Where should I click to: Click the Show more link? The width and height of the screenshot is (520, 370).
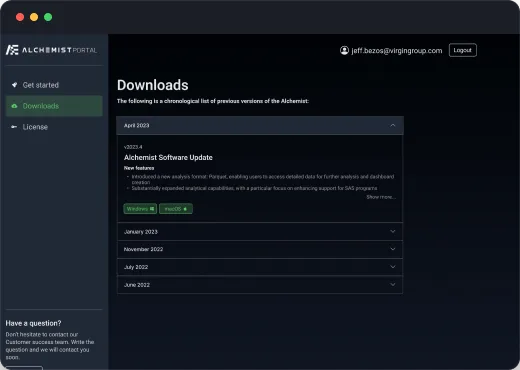pos(381,197)
